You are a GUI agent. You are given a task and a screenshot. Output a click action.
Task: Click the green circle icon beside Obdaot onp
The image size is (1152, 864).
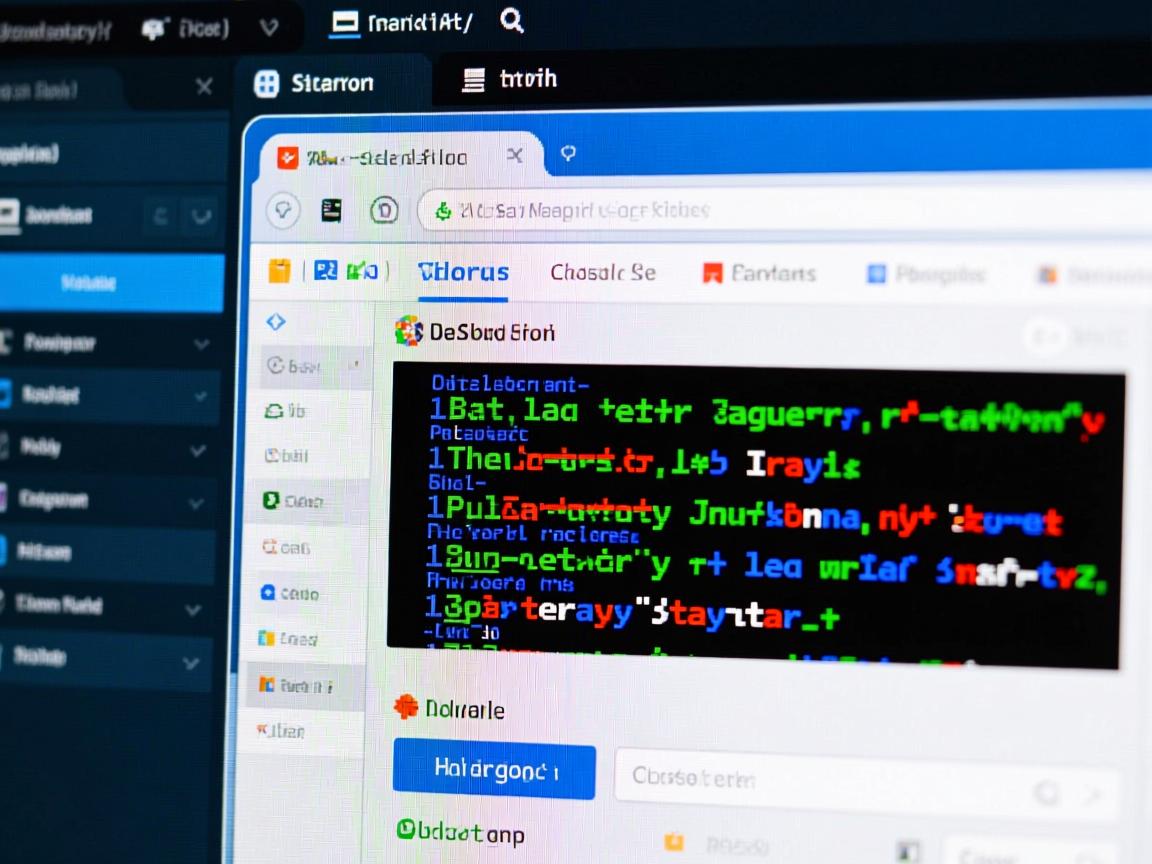tap(406, 828)
